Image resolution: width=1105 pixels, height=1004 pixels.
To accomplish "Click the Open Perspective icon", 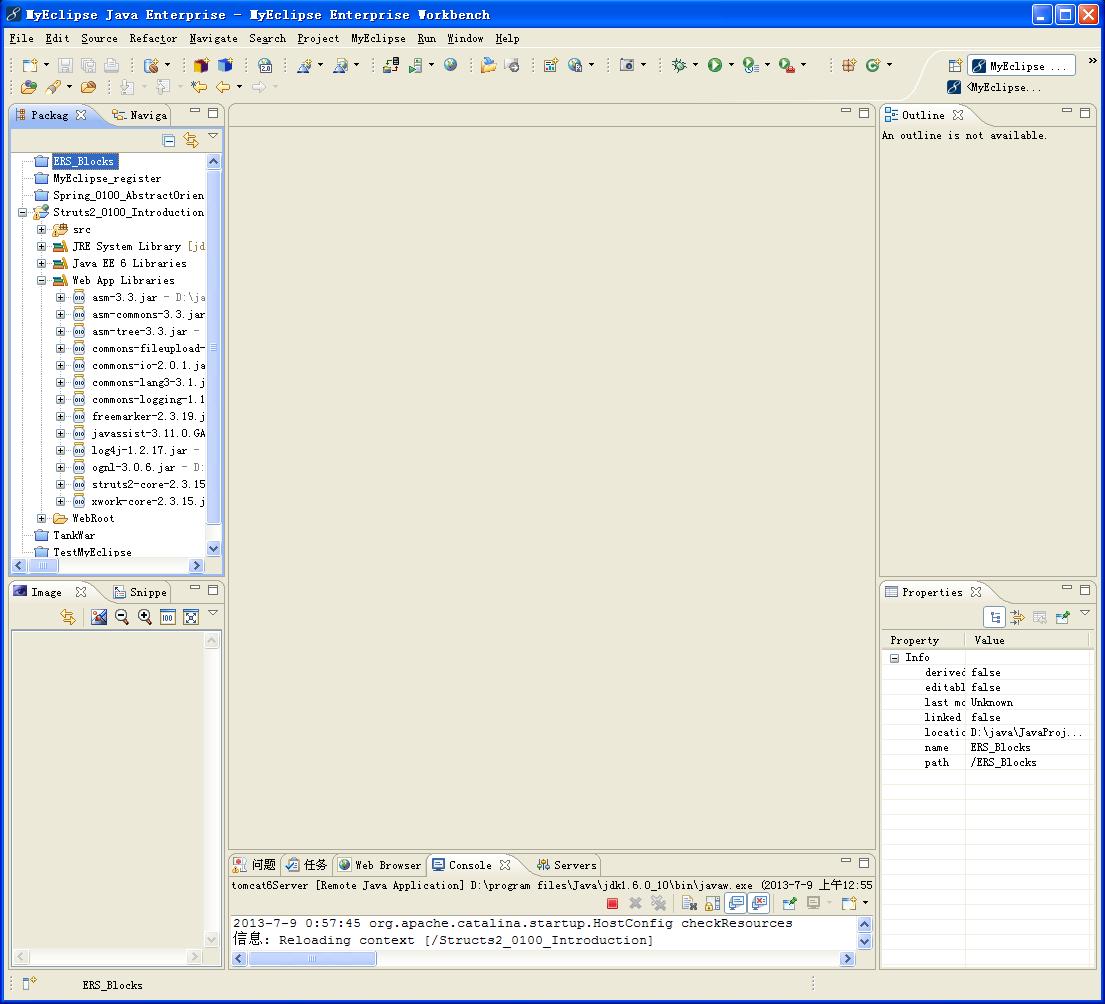I will 954,65.
